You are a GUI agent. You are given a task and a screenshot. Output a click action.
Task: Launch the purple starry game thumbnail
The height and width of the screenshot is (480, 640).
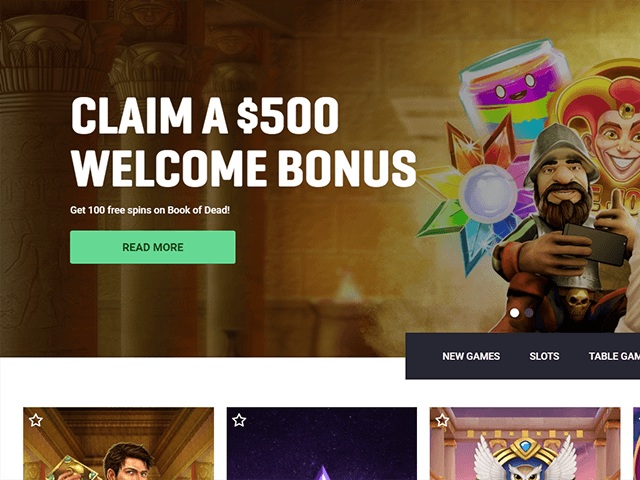[x=322, y=444]
